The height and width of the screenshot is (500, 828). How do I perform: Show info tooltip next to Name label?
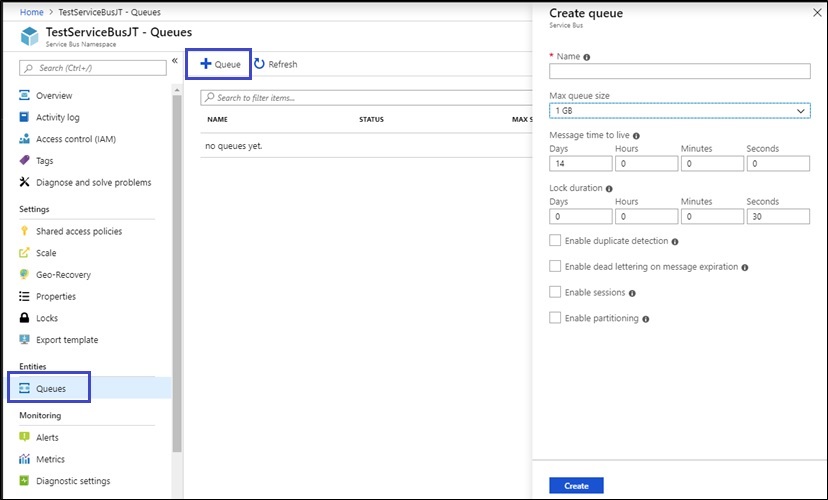point(587,57)
